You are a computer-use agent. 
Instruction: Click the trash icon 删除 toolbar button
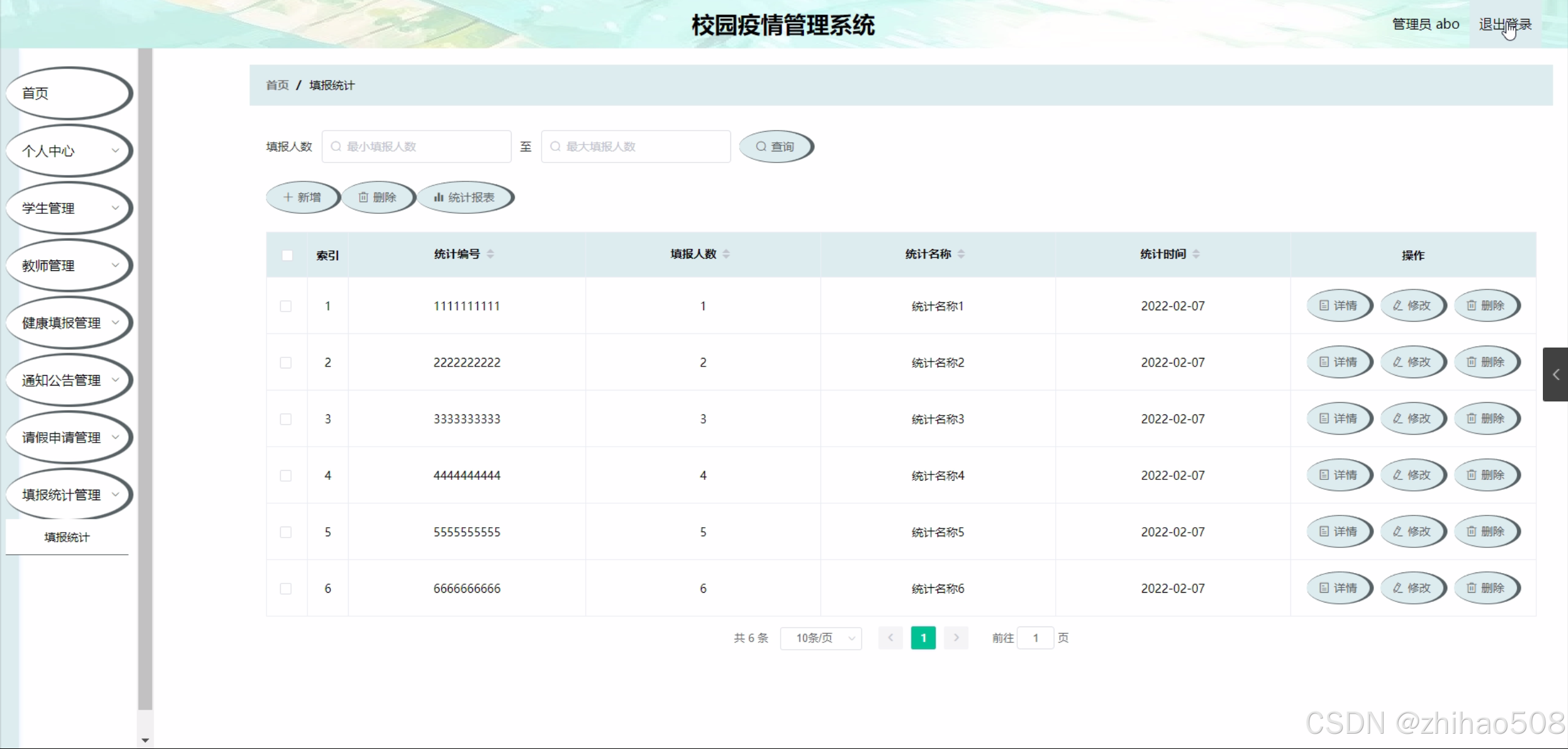tap(377, 197)
